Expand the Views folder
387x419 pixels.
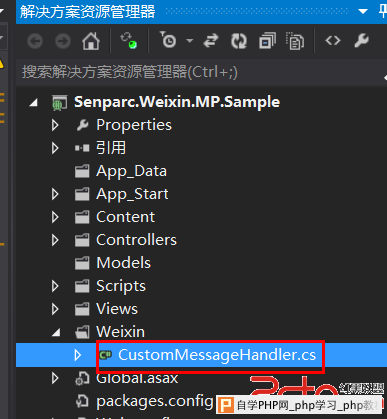pyautogui.click(x=55, y=309)
